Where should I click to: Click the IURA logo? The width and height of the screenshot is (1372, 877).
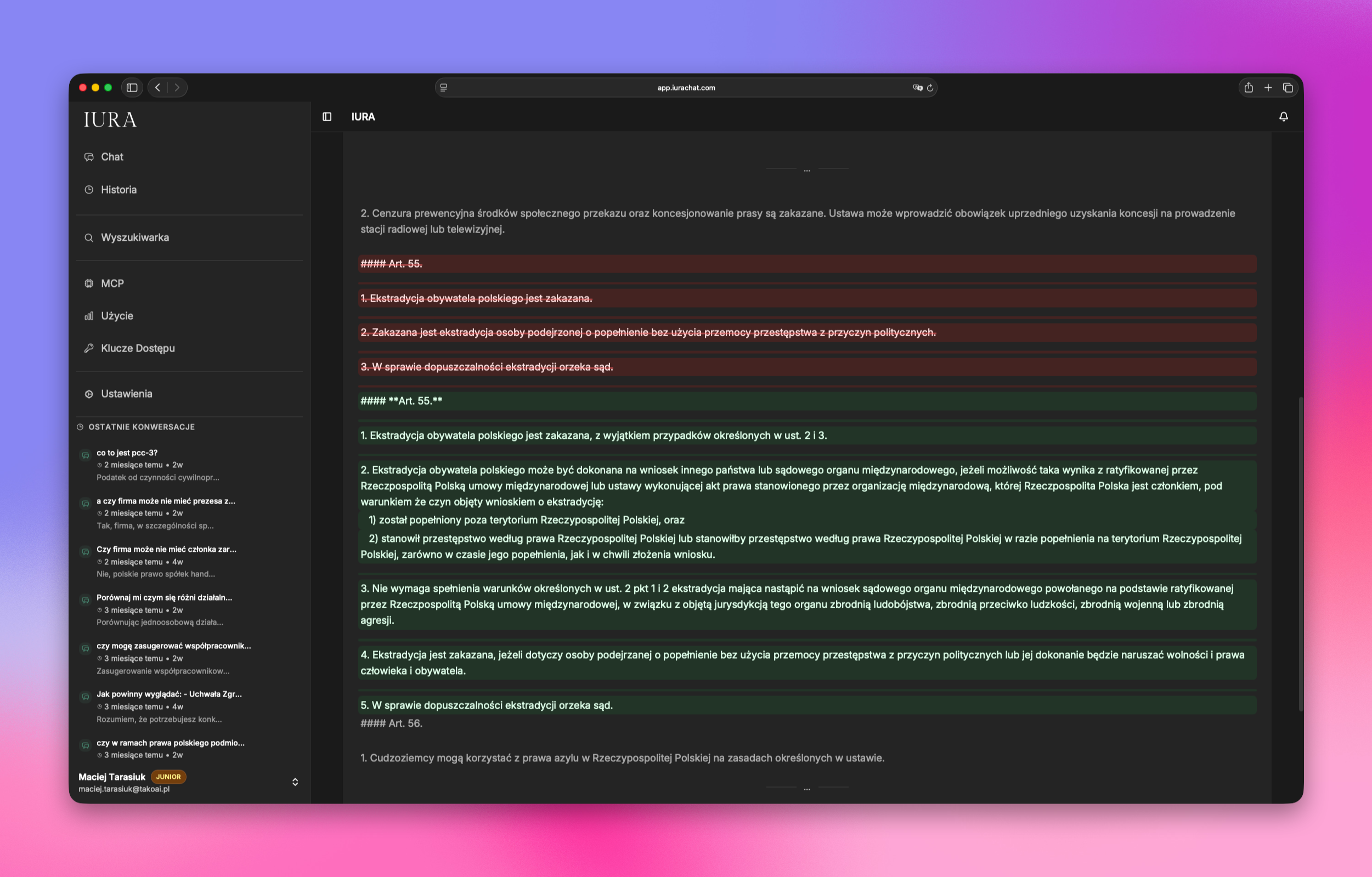(x=110, y=120)
